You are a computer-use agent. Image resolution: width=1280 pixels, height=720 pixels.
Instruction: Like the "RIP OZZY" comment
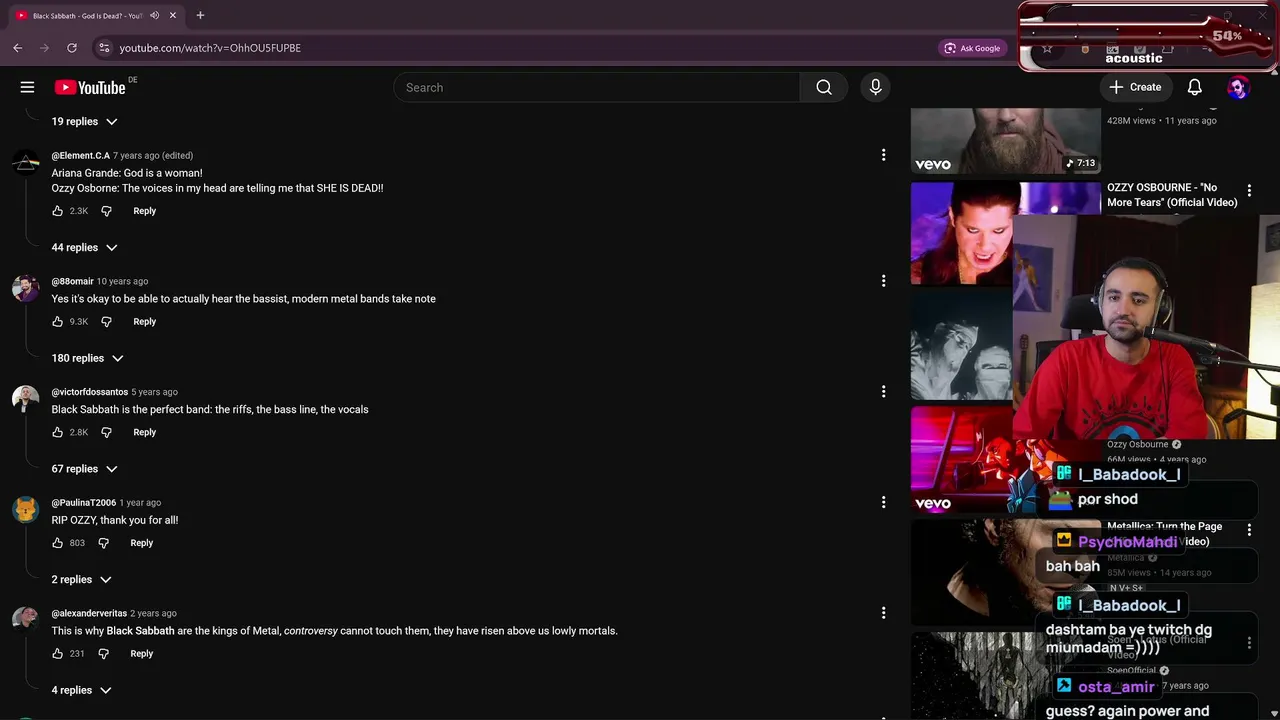(x=58, y=543)
